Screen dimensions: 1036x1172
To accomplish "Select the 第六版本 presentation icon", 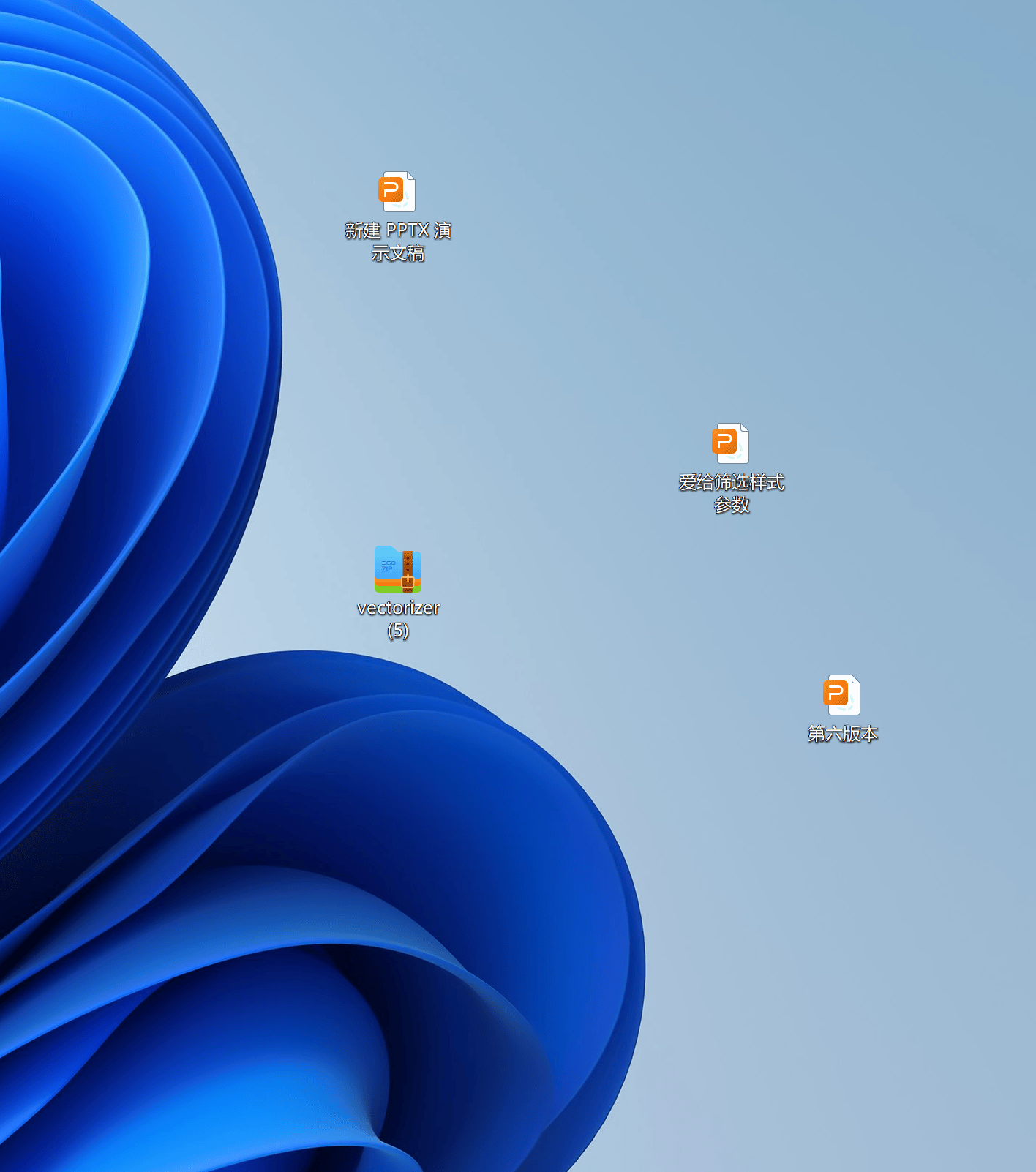I will coord(842,695).
